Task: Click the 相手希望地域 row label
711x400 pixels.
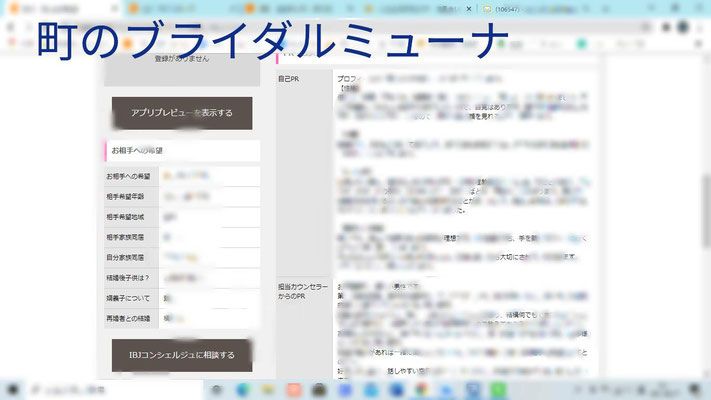Action: [x=125, y=217]
